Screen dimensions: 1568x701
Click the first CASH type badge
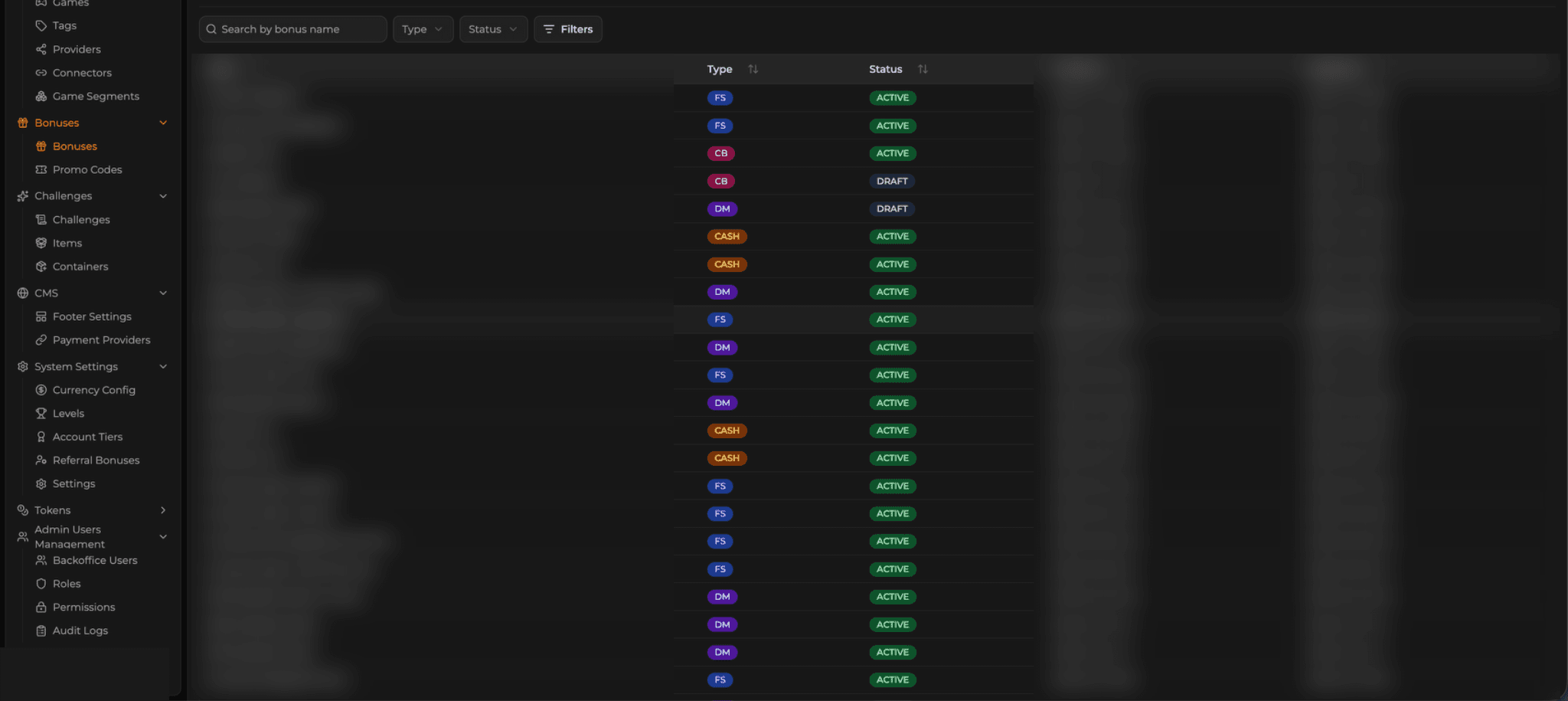727,237
